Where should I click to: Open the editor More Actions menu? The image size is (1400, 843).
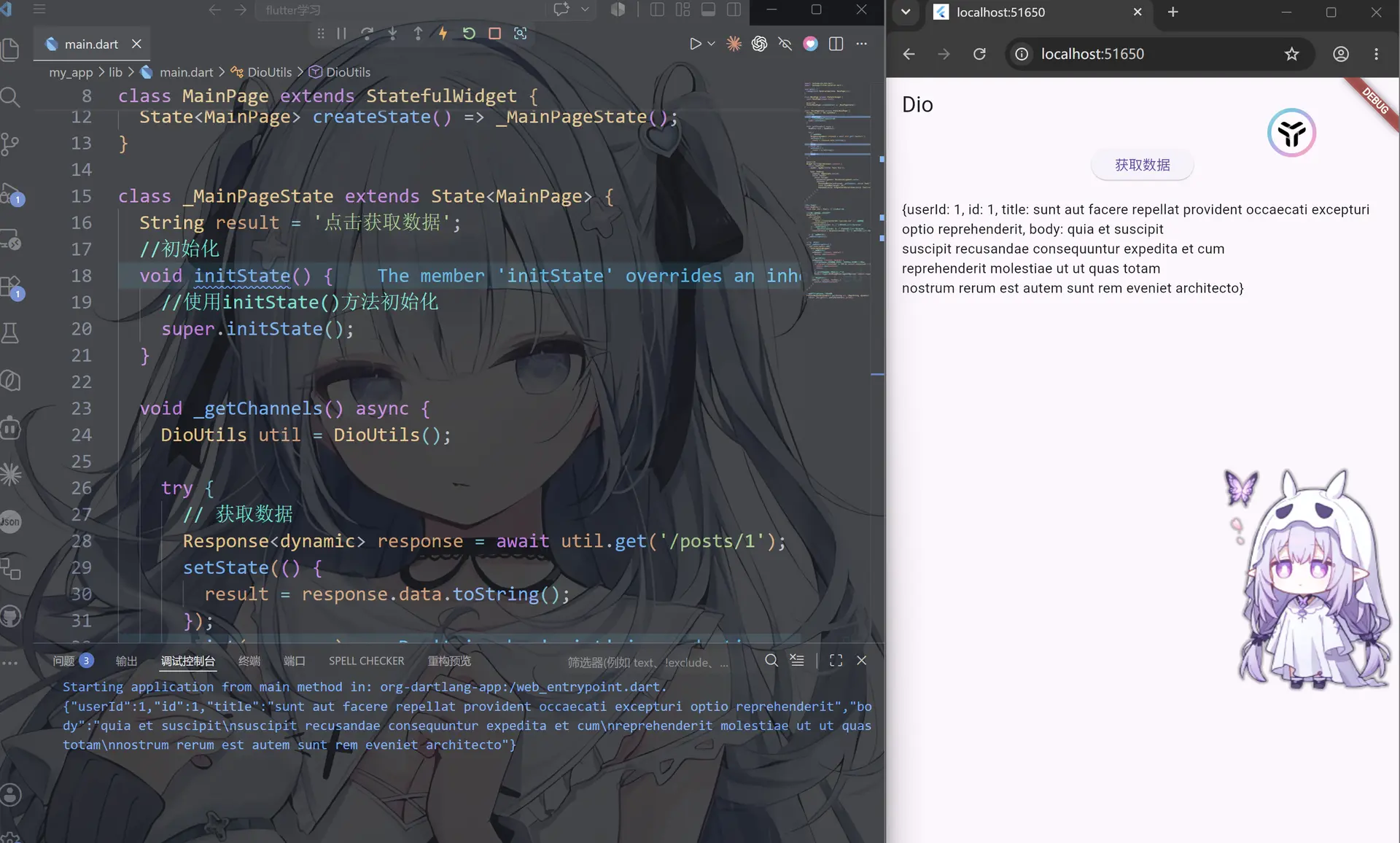(x=861, y=44)
